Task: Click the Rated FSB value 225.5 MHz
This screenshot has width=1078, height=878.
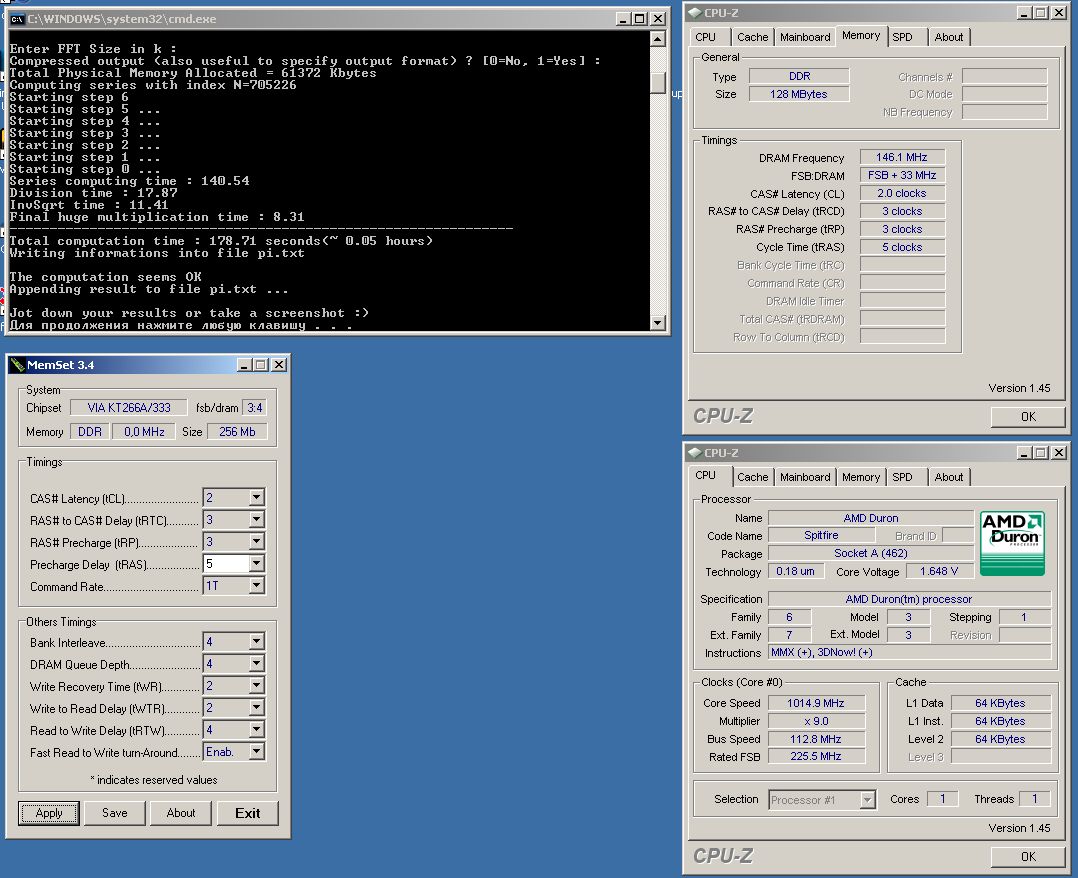Action: (815, 756)
